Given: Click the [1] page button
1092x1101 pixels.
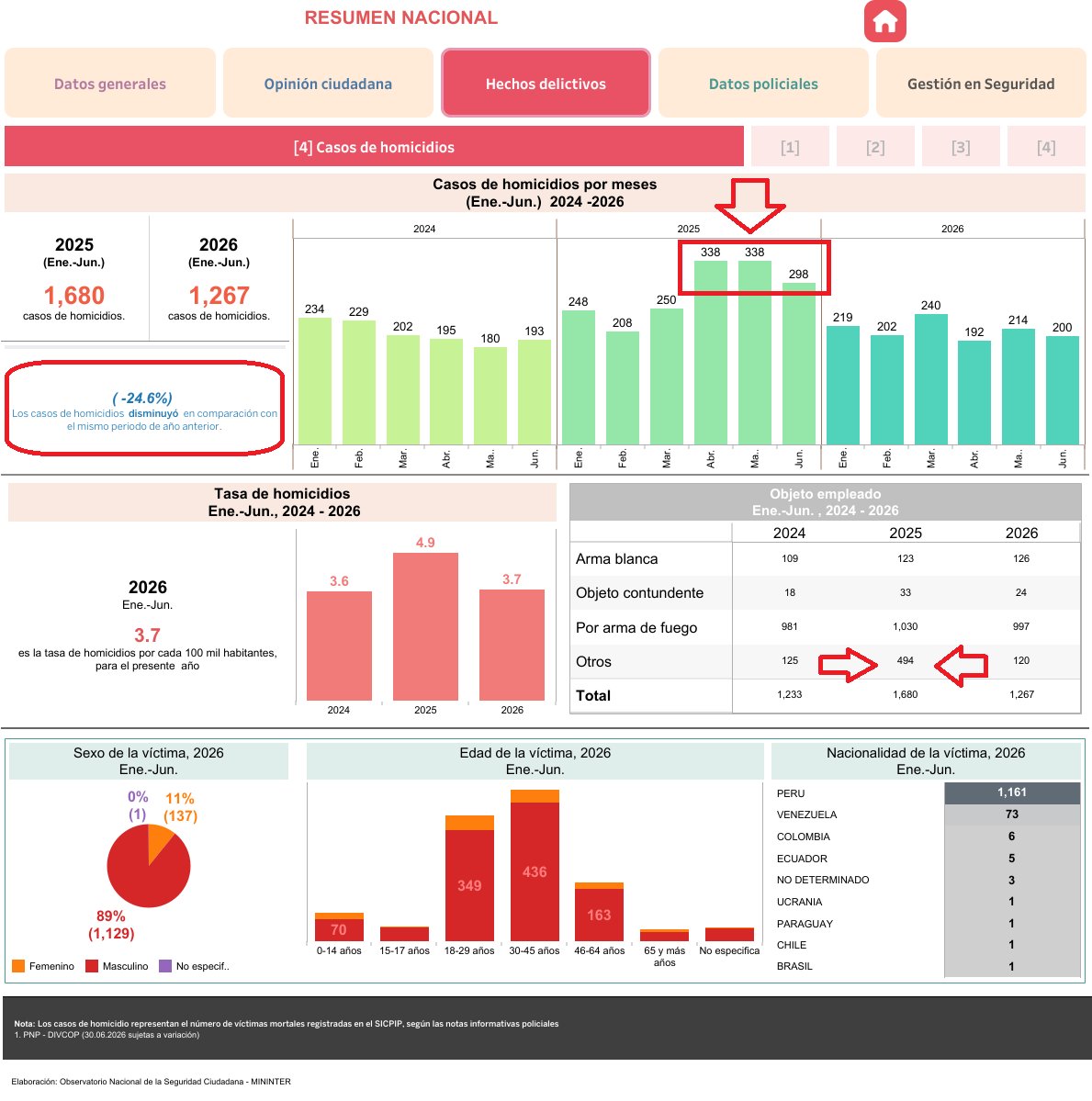Looking at the screenshot, I should pos(790,147).
